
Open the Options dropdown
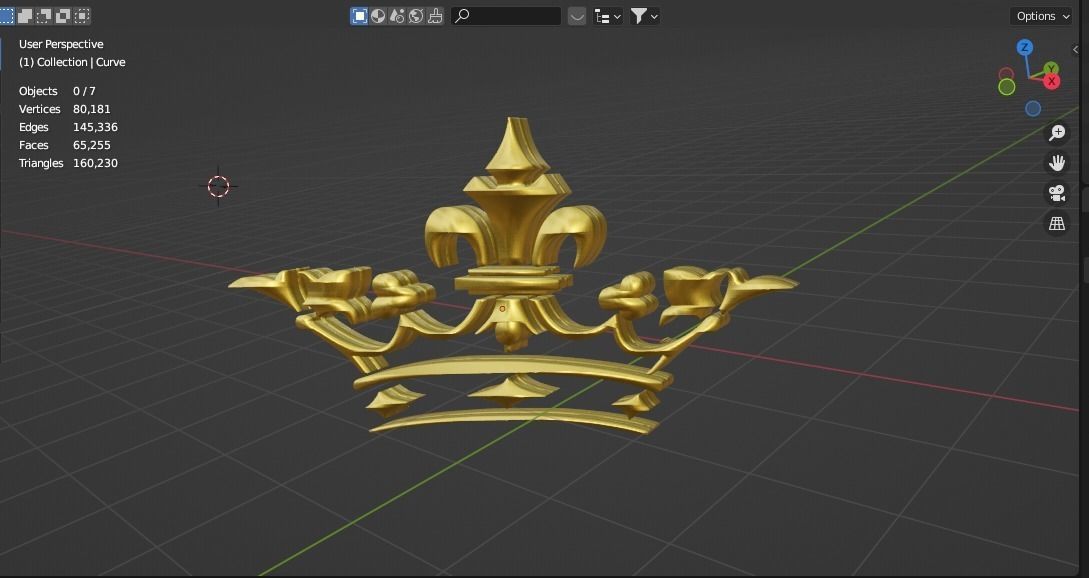(x=1041, y=16)
